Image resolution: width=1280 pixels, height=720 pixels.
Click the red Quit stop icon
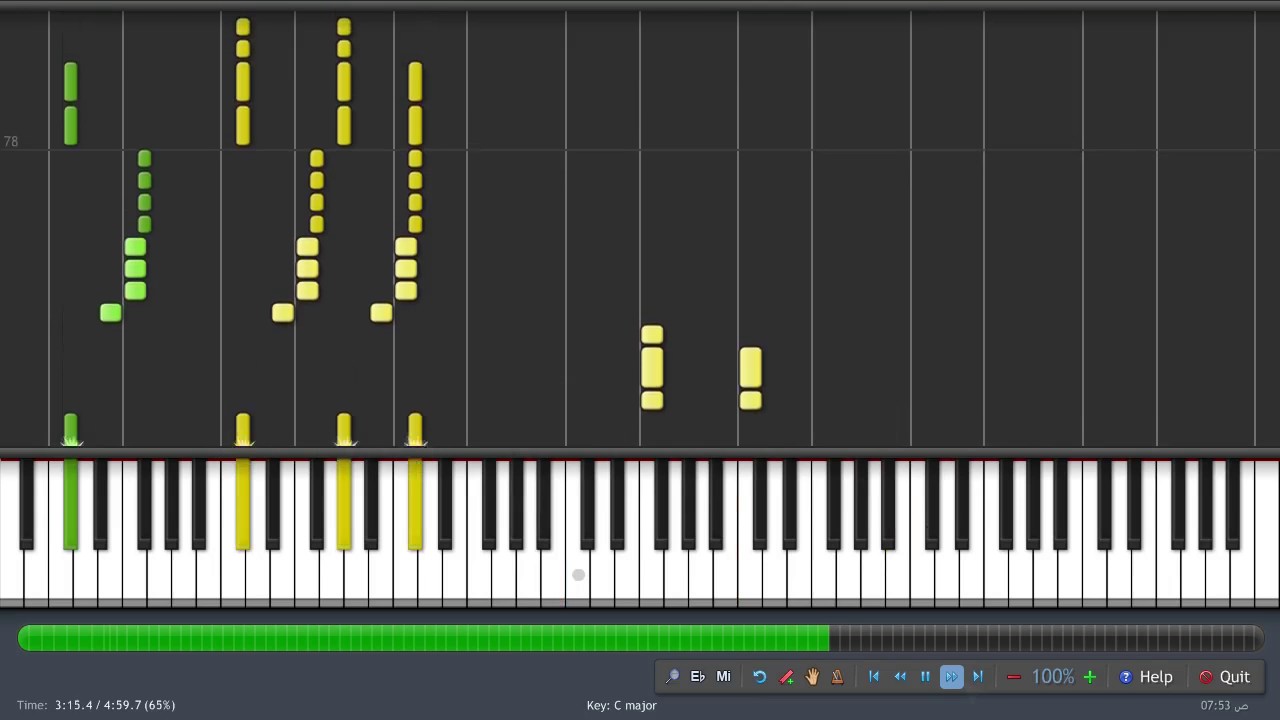click(x=1206, y=677)
